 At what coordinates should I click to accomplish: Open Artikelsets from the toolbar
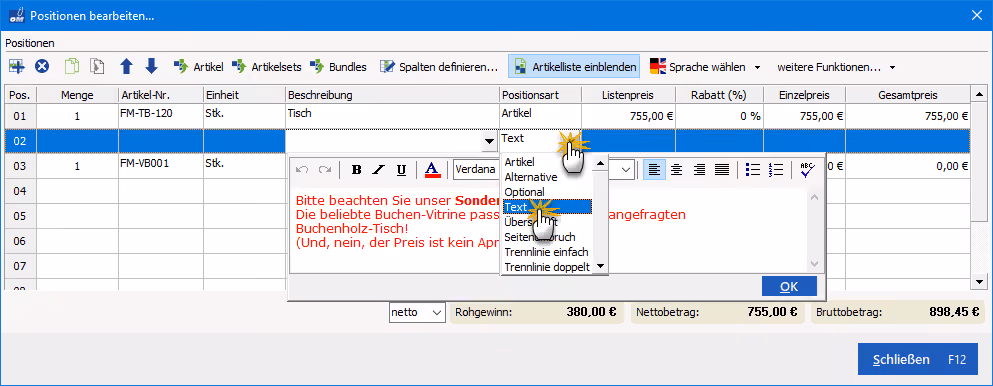tap(266, 66)
